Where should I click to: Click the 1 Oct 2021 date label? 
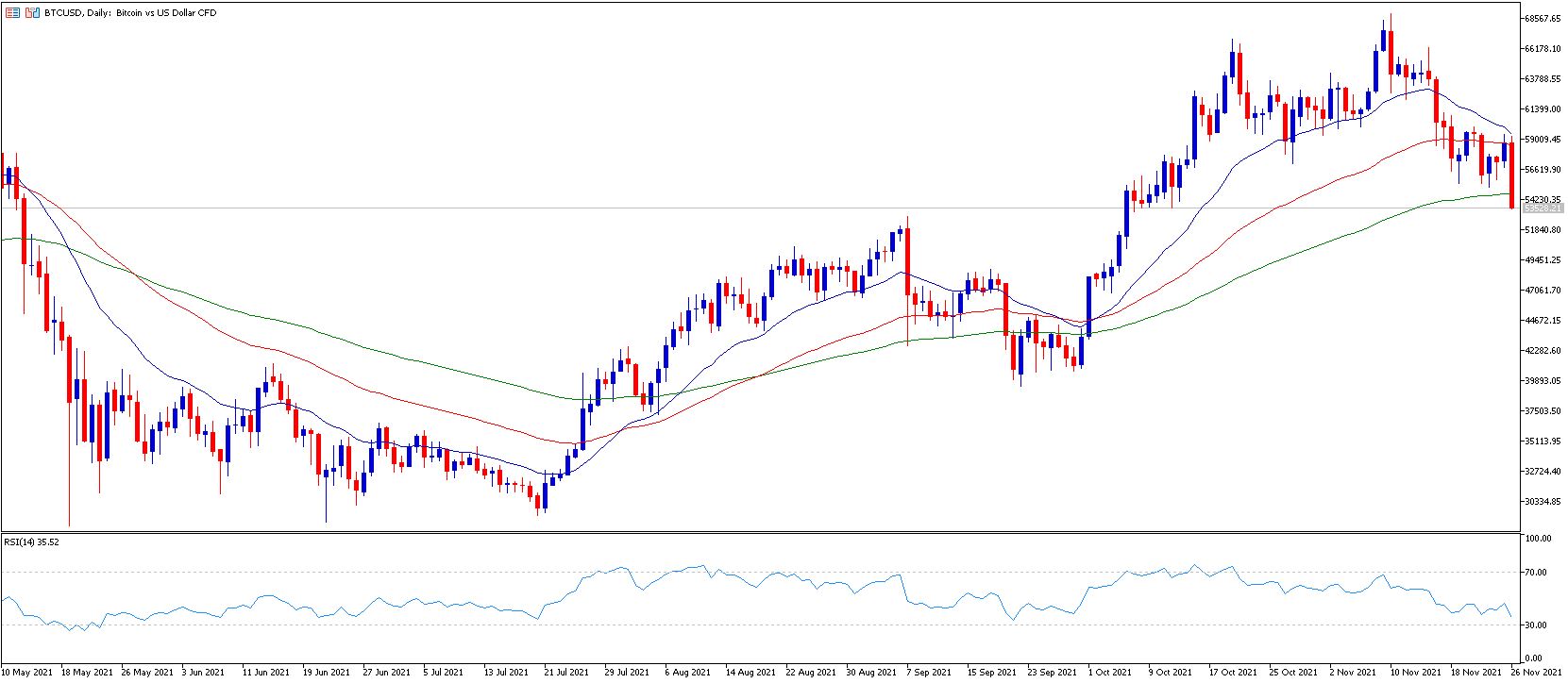[1108, 673]
